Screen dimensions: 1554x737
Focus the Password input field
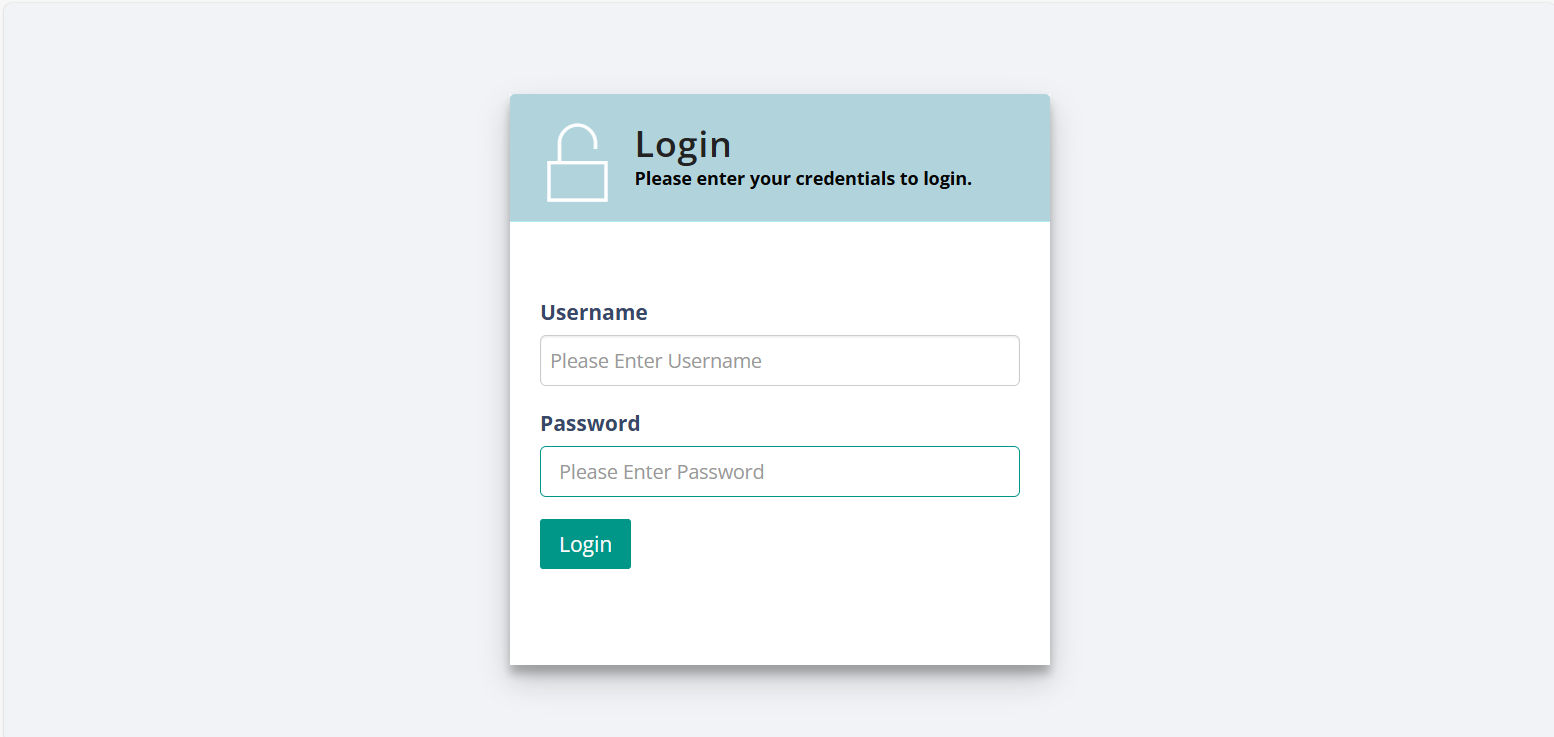[x=779, y=472]
